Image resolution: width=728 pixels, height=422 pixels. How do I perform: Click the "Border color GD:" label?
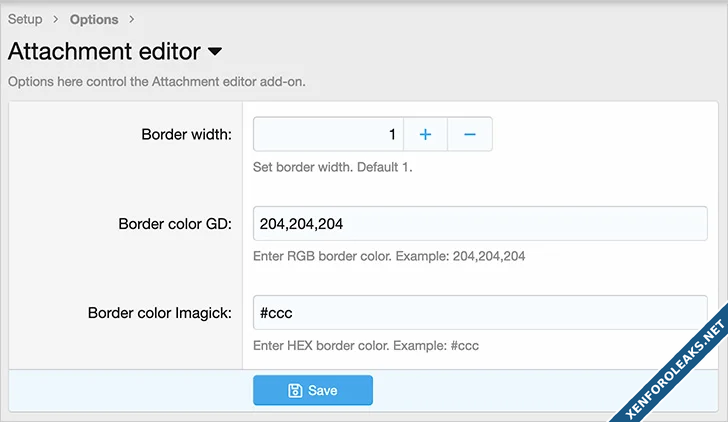point(174,223)
